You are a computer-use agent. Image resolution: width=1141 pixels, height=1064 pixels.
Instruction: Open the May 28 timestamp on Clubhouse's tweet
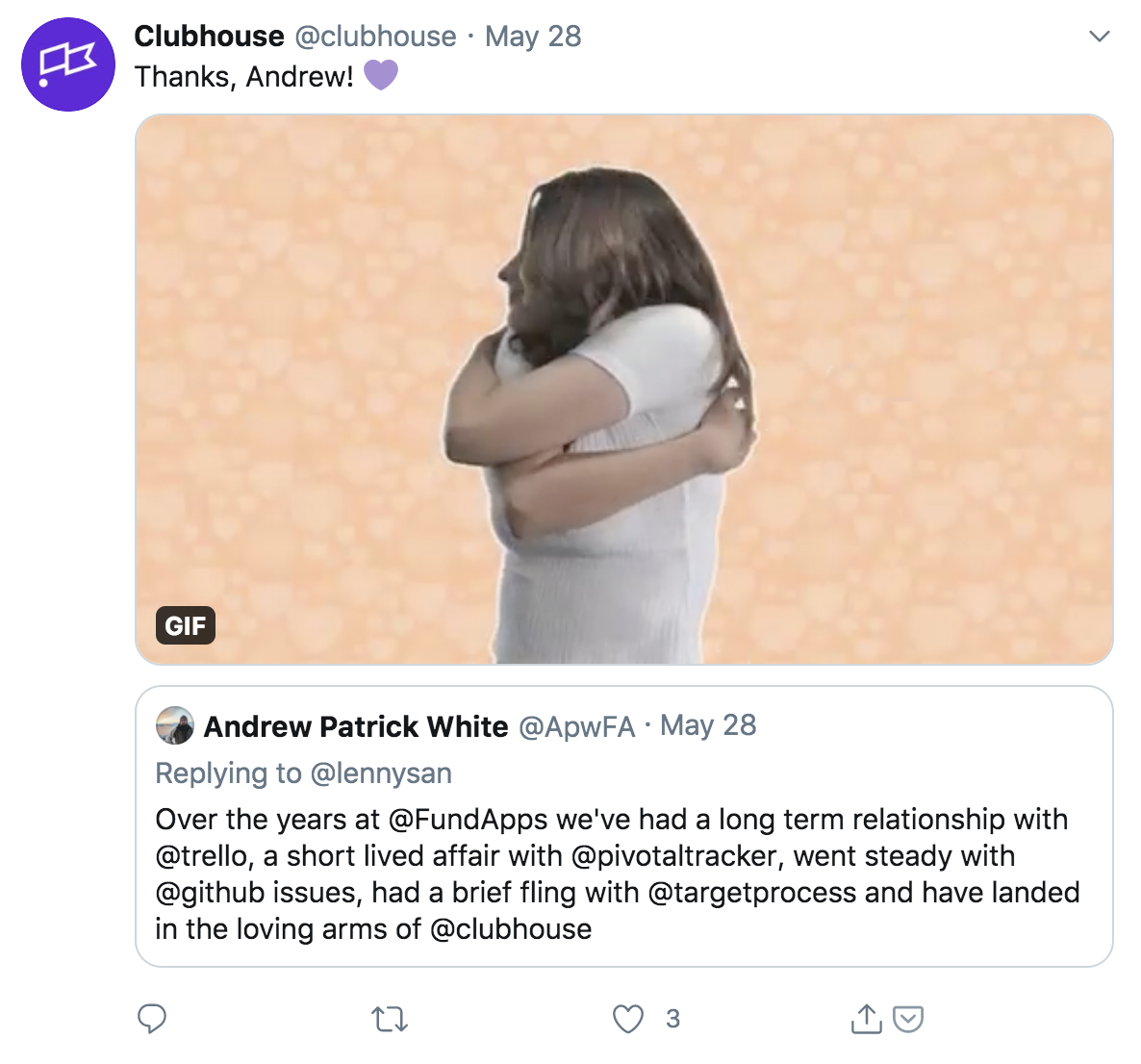tap(533, 37)
